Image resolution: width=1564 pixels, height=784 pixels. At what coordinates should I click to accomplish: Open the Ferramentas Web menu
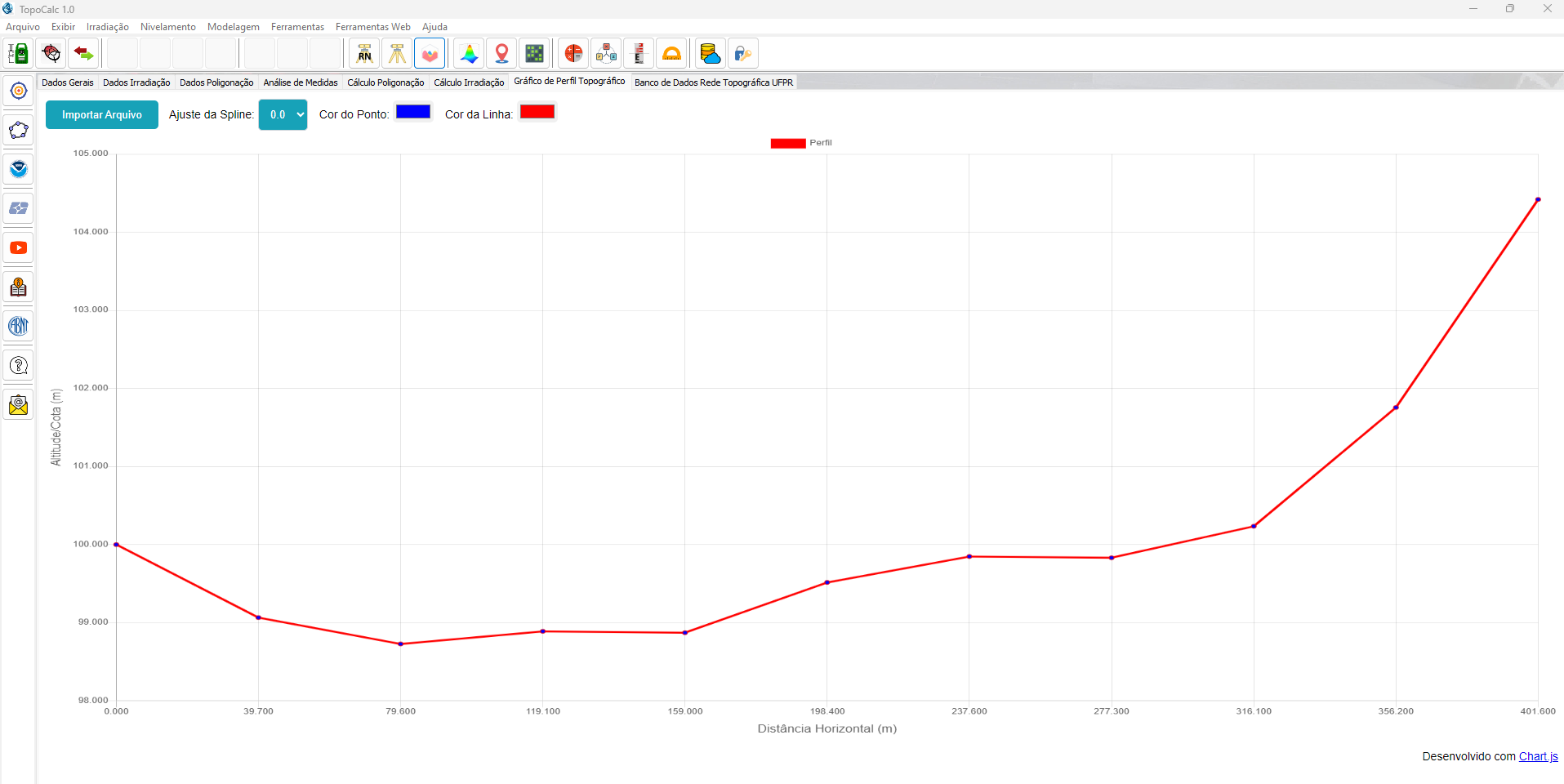[x=373, y=27]
